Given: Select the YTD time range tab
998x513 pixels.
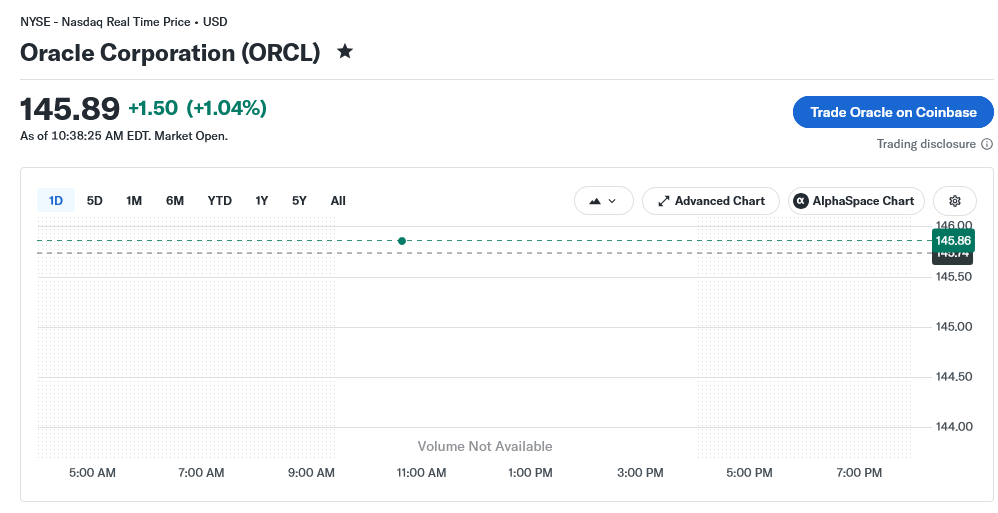Looking at the screenshot, I should click(220, 201).
